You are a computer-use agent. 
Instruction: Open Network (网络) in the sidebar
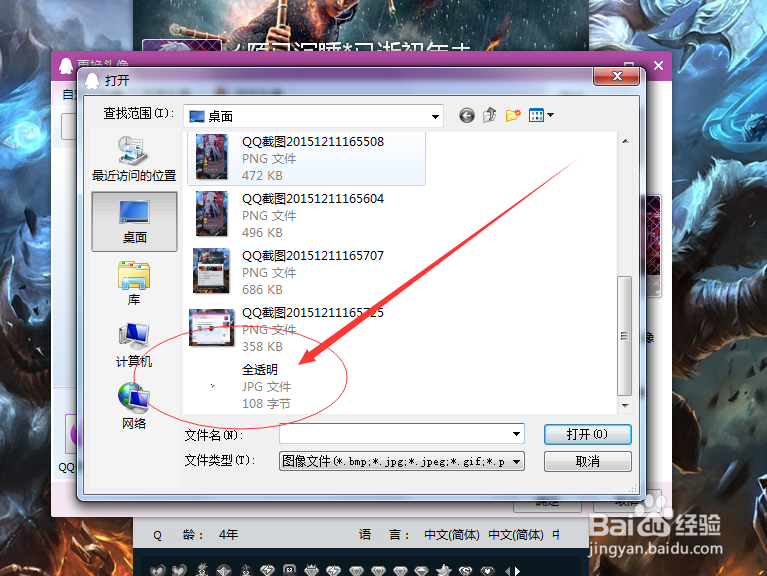[134, 406]
